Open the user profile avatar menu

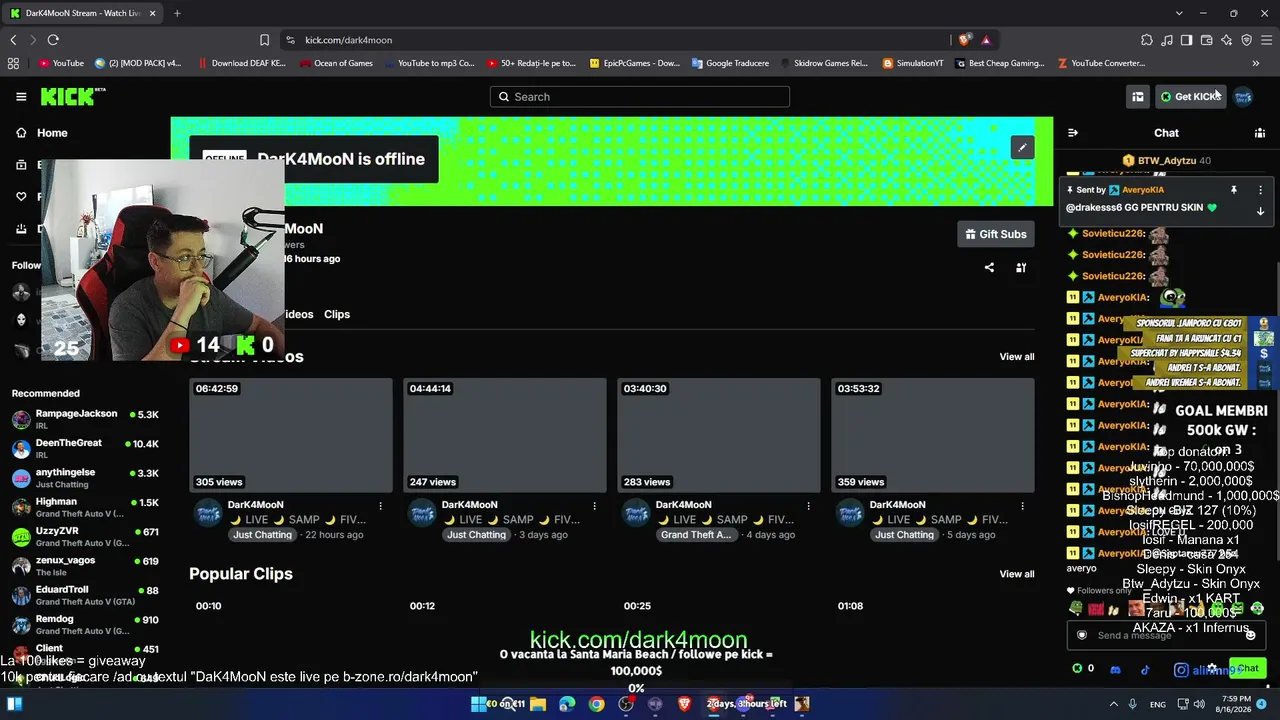[1243, 97]
